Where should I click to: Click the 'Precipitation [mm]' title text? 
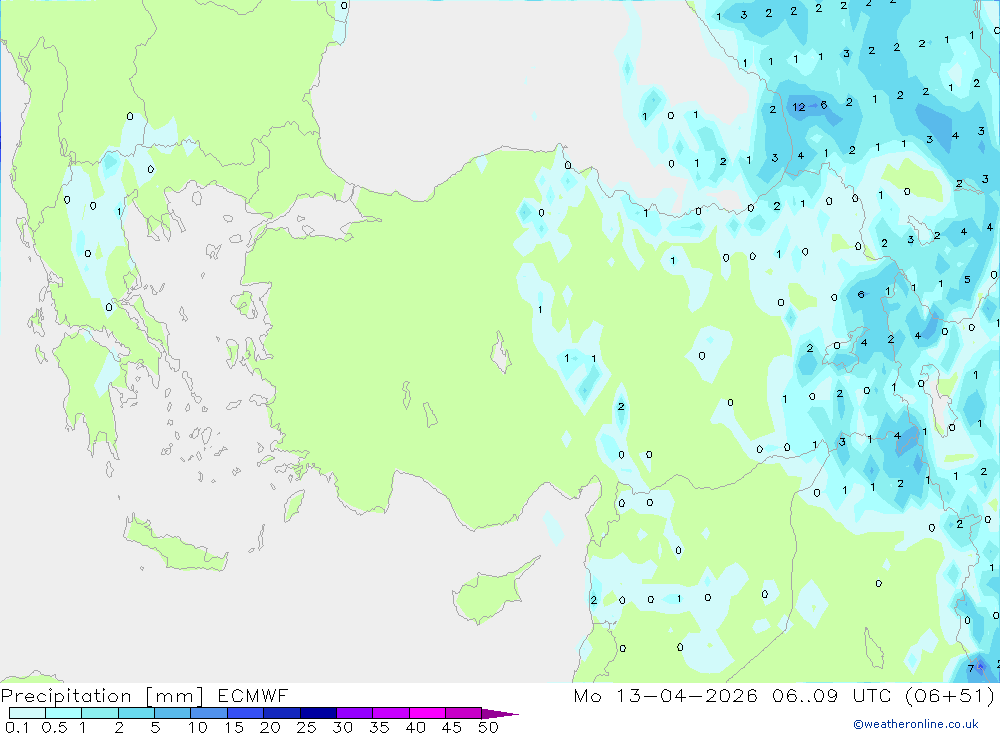point(102,695)
